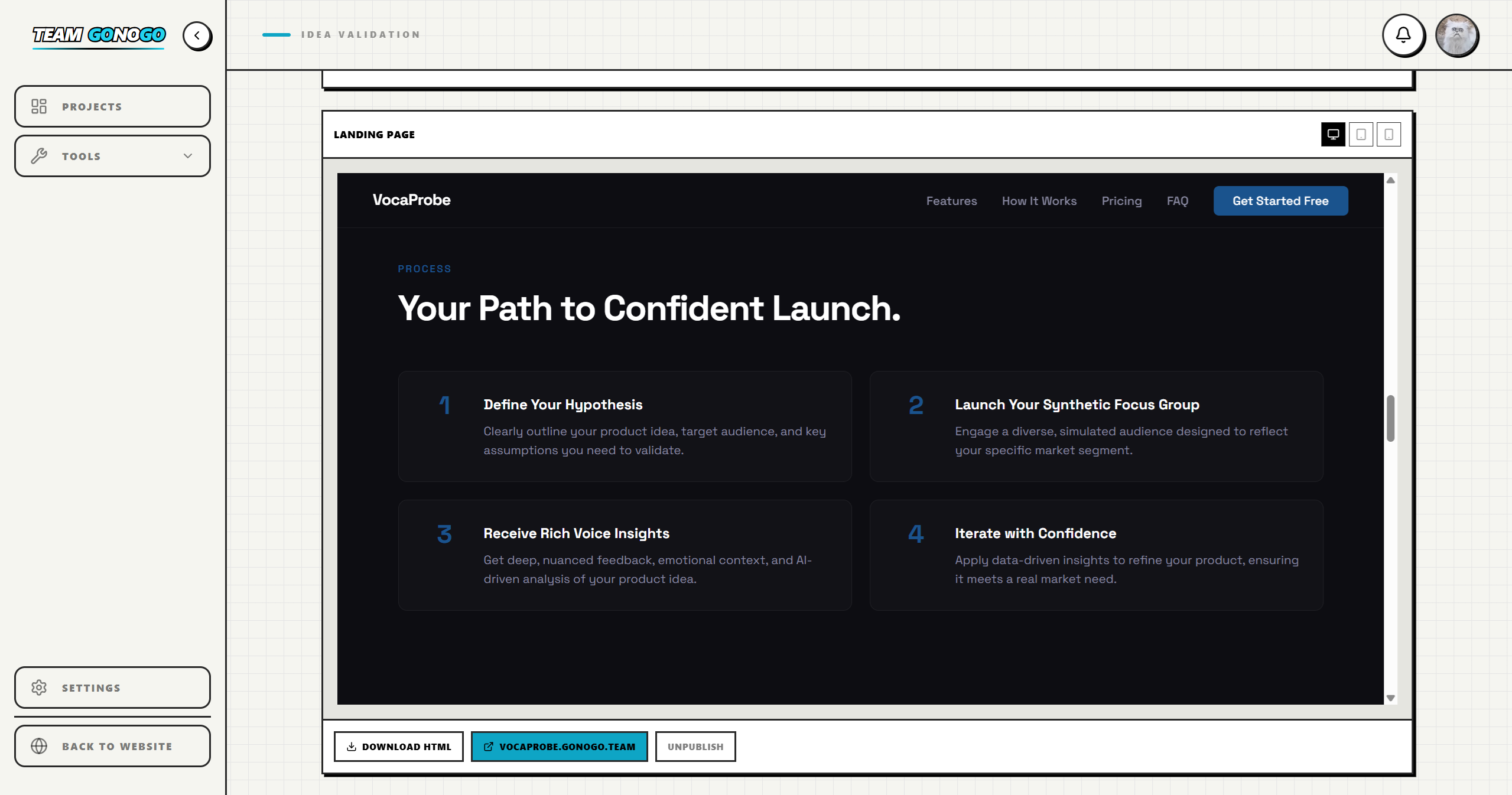Click the preview scrollbar thumb

(1390, 418)
